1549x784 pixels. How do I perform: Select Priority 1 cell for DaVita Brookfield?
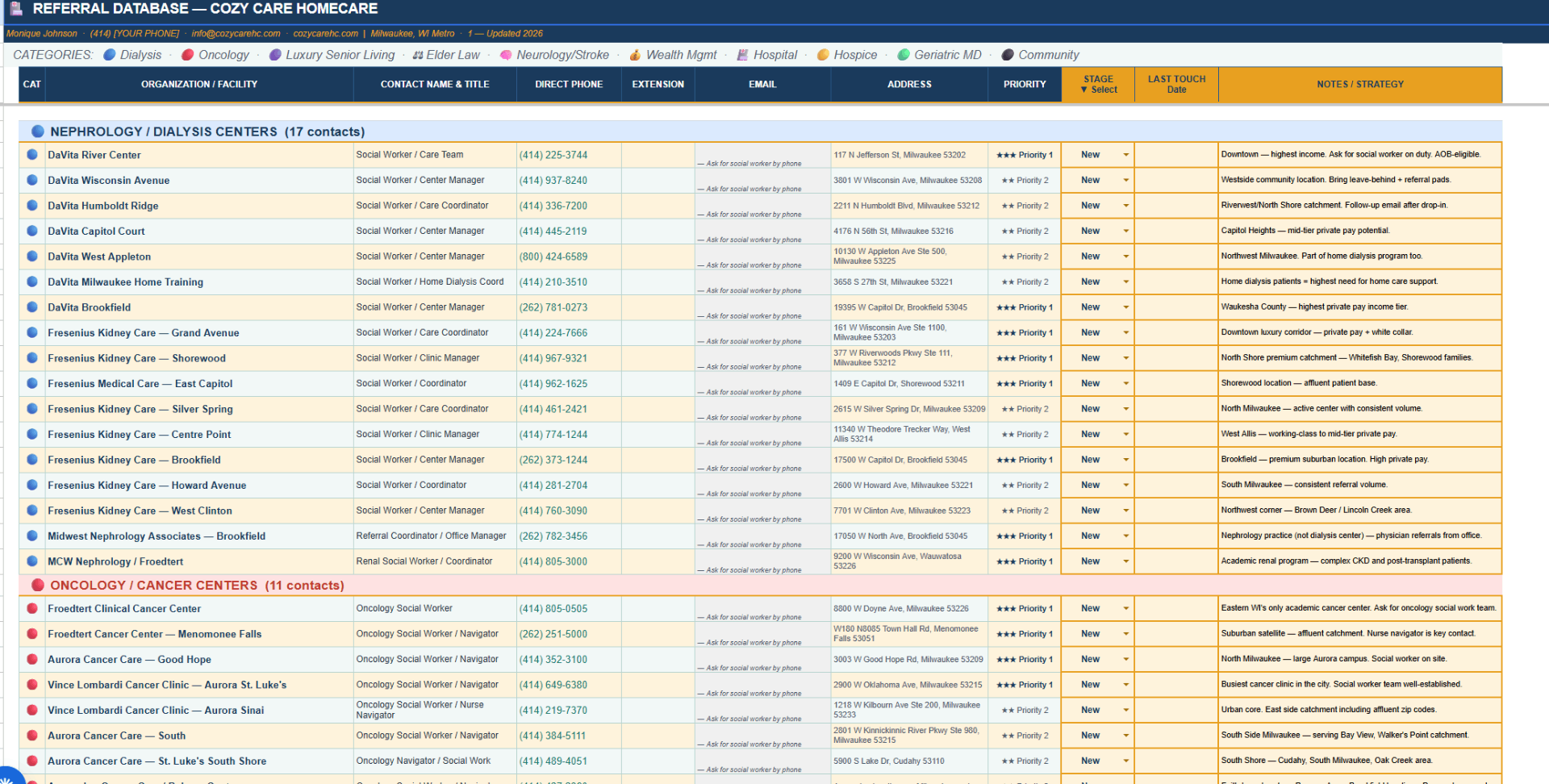coord(1025,307)
